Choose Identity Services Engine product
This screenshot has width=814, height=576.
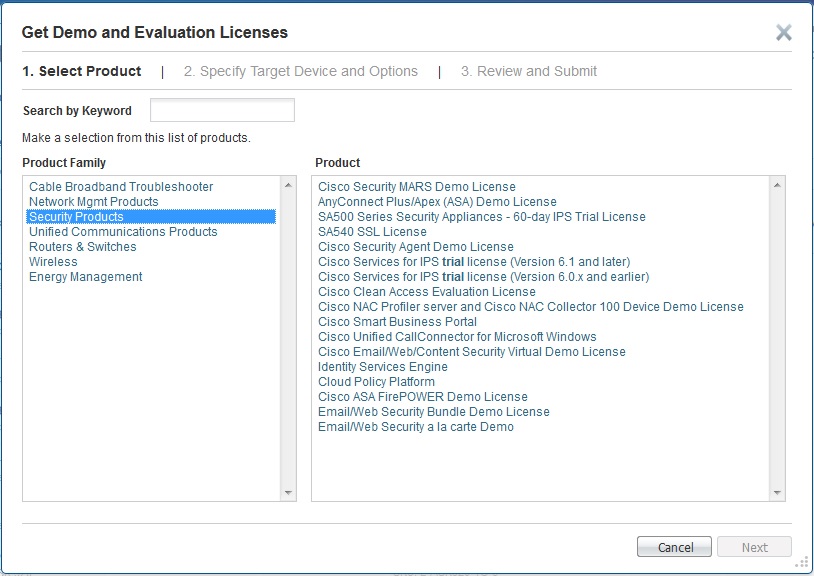coord(383,367)
